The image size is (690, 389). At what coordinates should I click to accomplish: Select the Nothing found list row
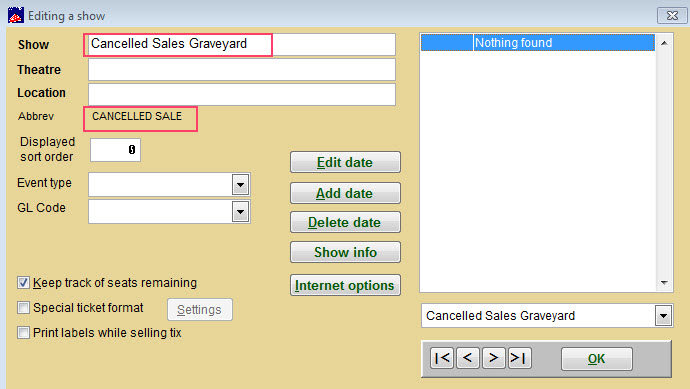pyautogui.click(x=538, y=43)
